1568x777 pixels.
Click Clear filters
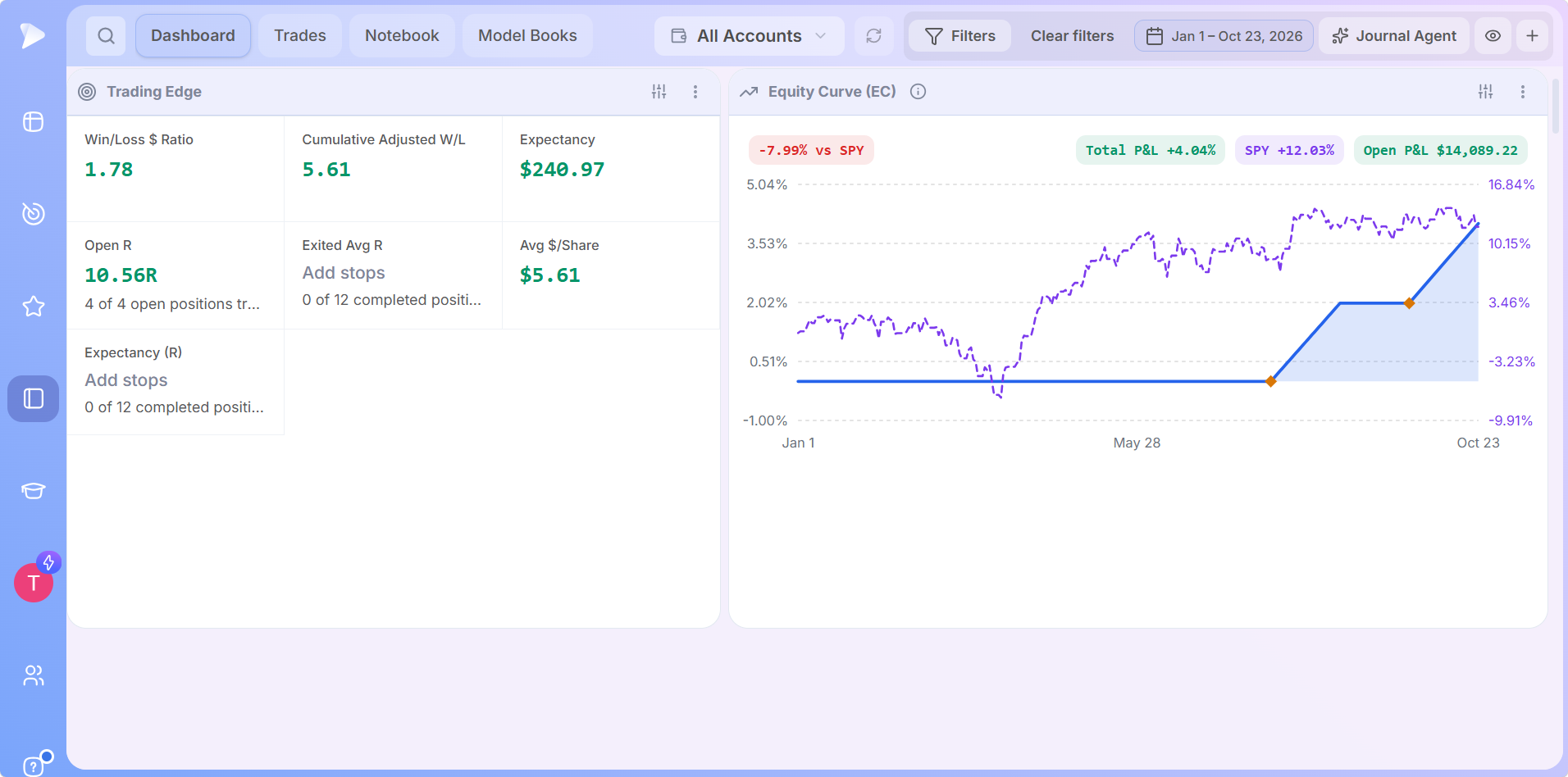click(1073, 36)
